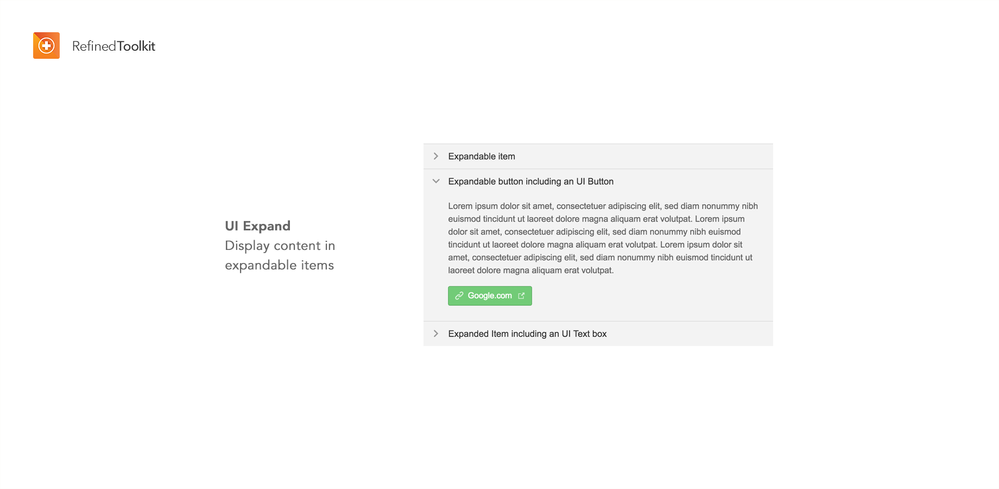Expand chevron beside "Expanded Item including an UI Text box"
The height and width of the screenshot is (489, 999).
click(x=436, y=334)
